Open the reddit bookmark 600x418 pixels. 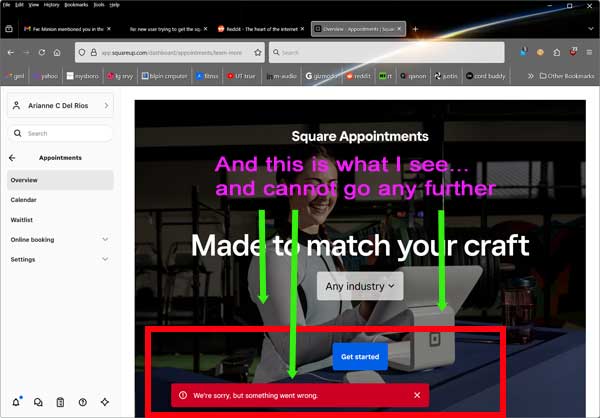358,76
